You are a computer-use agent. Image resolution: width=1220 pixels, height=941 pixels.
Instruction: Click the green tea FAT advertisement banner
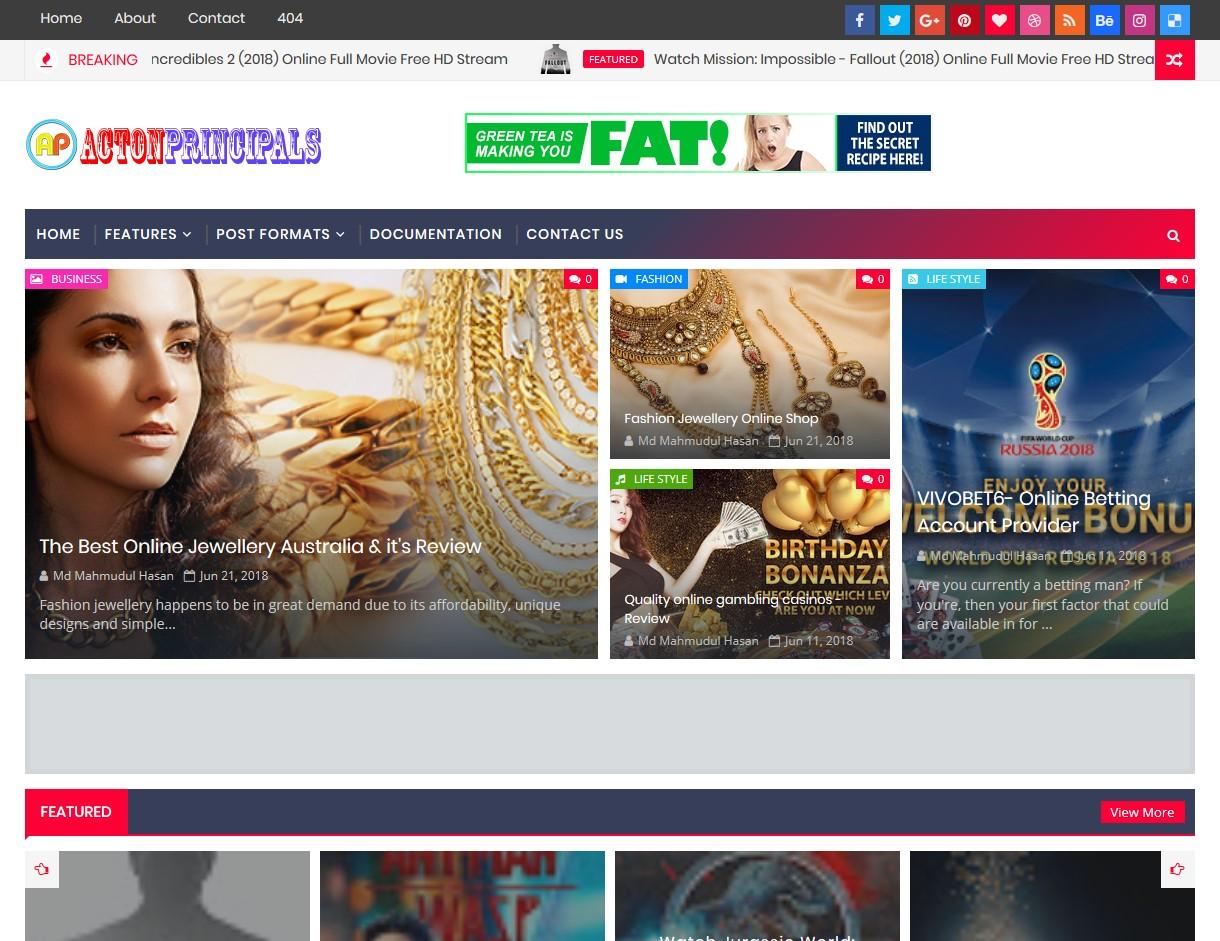tap(697, 142)
